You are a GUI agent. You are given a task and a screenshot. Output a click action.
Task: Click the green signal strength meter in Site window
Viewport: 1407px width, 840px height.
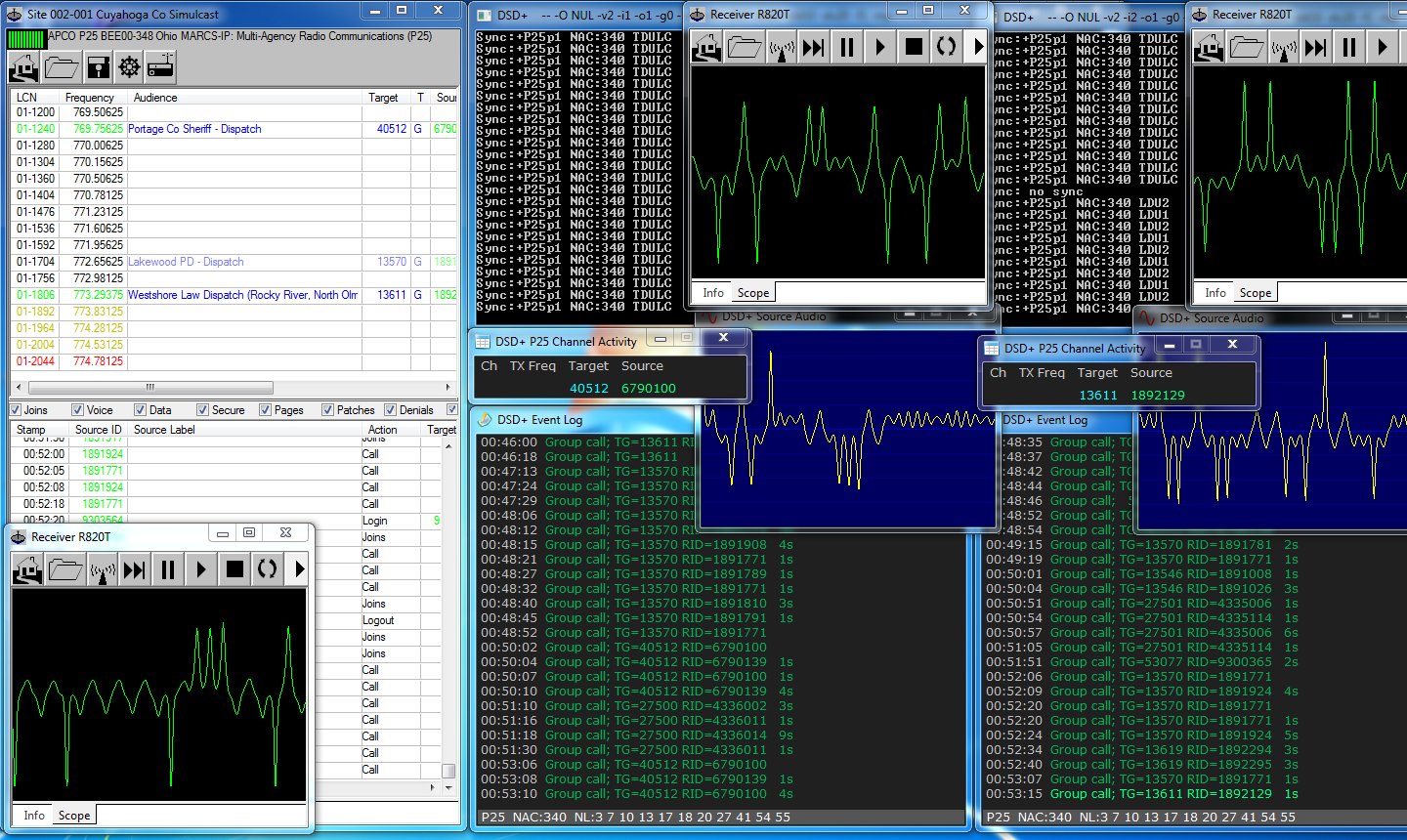(x=26, y=39)
